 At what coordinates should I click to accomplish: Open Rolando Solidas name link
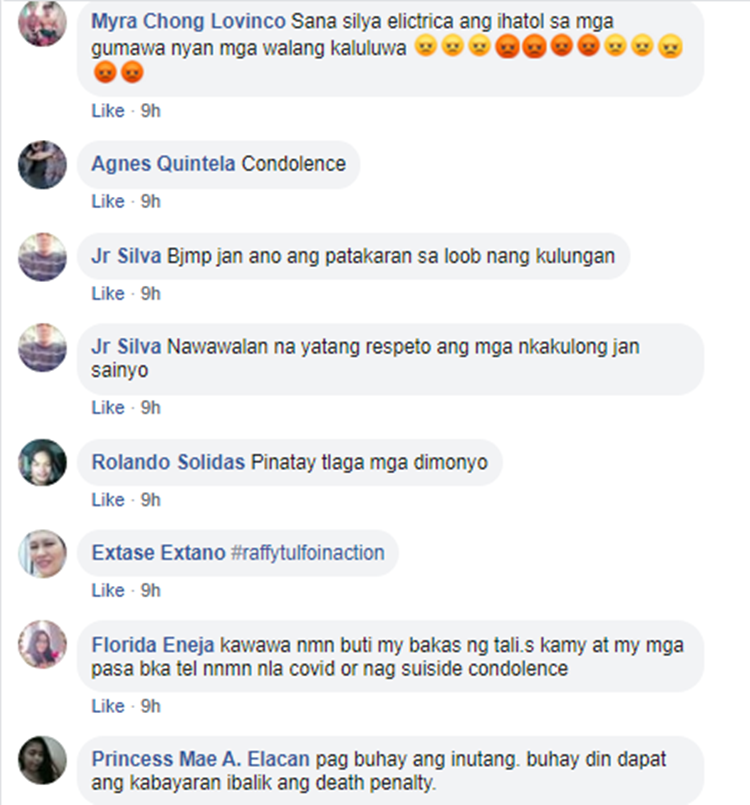click(168, 462)
